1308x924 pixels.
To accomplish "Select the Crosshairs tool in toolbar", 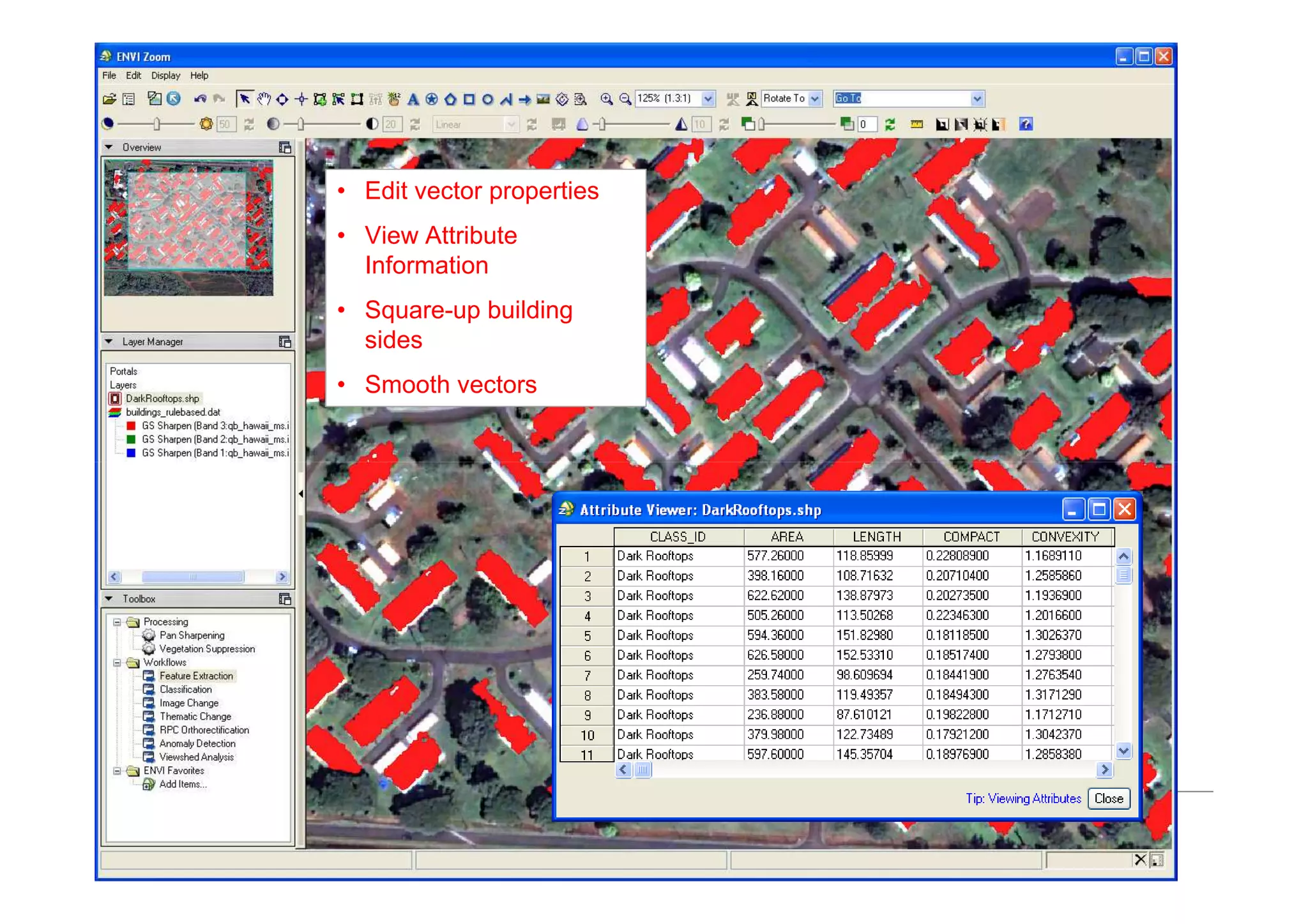I will [x=301, y=99].
